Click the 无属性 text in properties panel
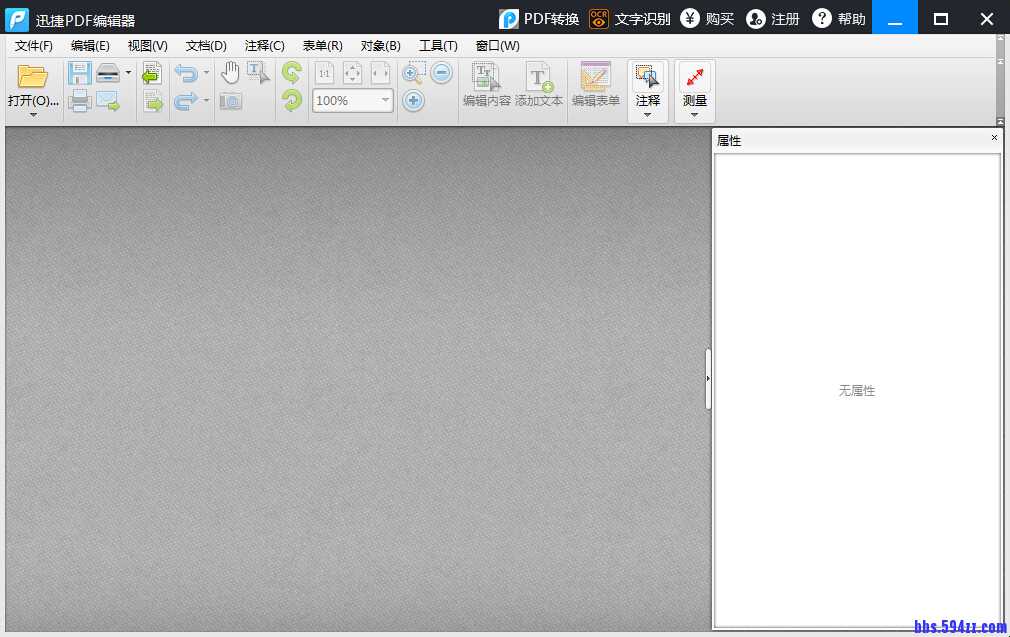Viewport: 1010px width, 637px height. (x=857, y=390)
